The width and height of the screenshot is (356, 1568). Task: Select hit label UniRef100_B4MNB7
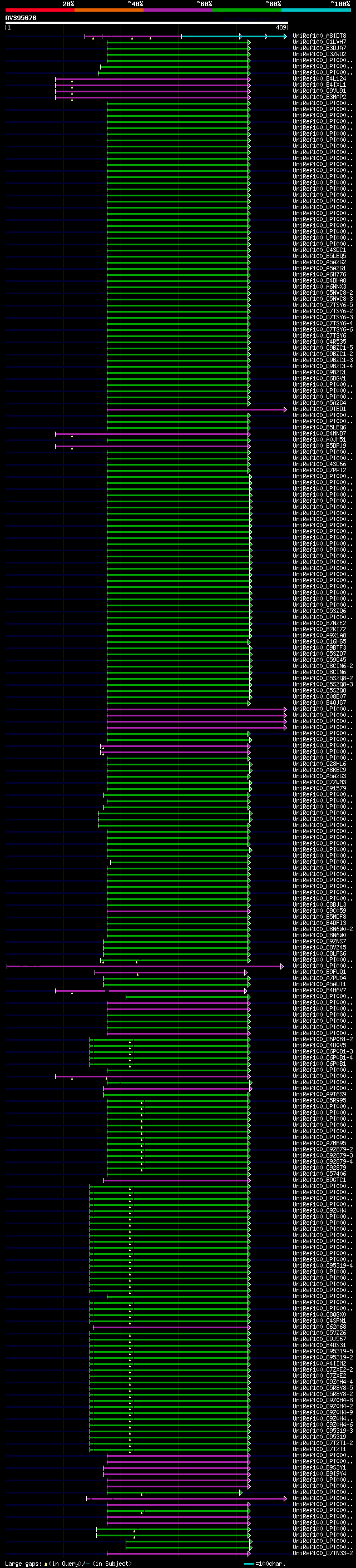pyautogui.click(x=319, y=433)
